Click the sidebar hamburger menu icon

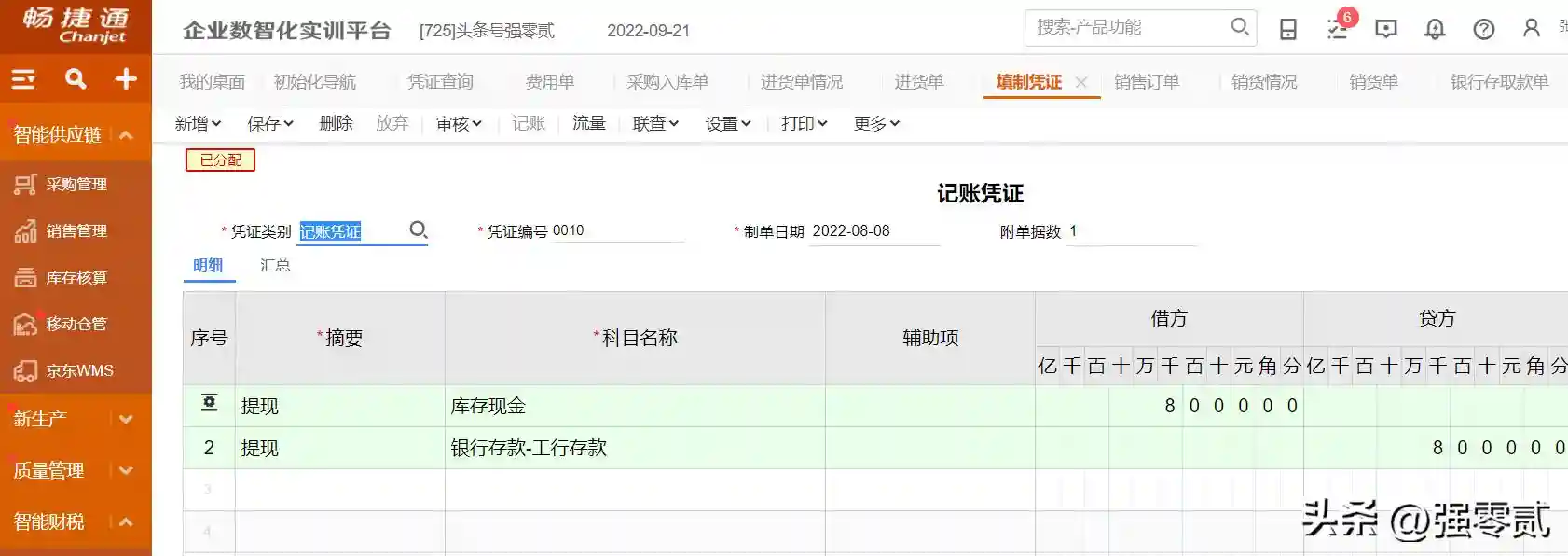[x=23, y=79]
